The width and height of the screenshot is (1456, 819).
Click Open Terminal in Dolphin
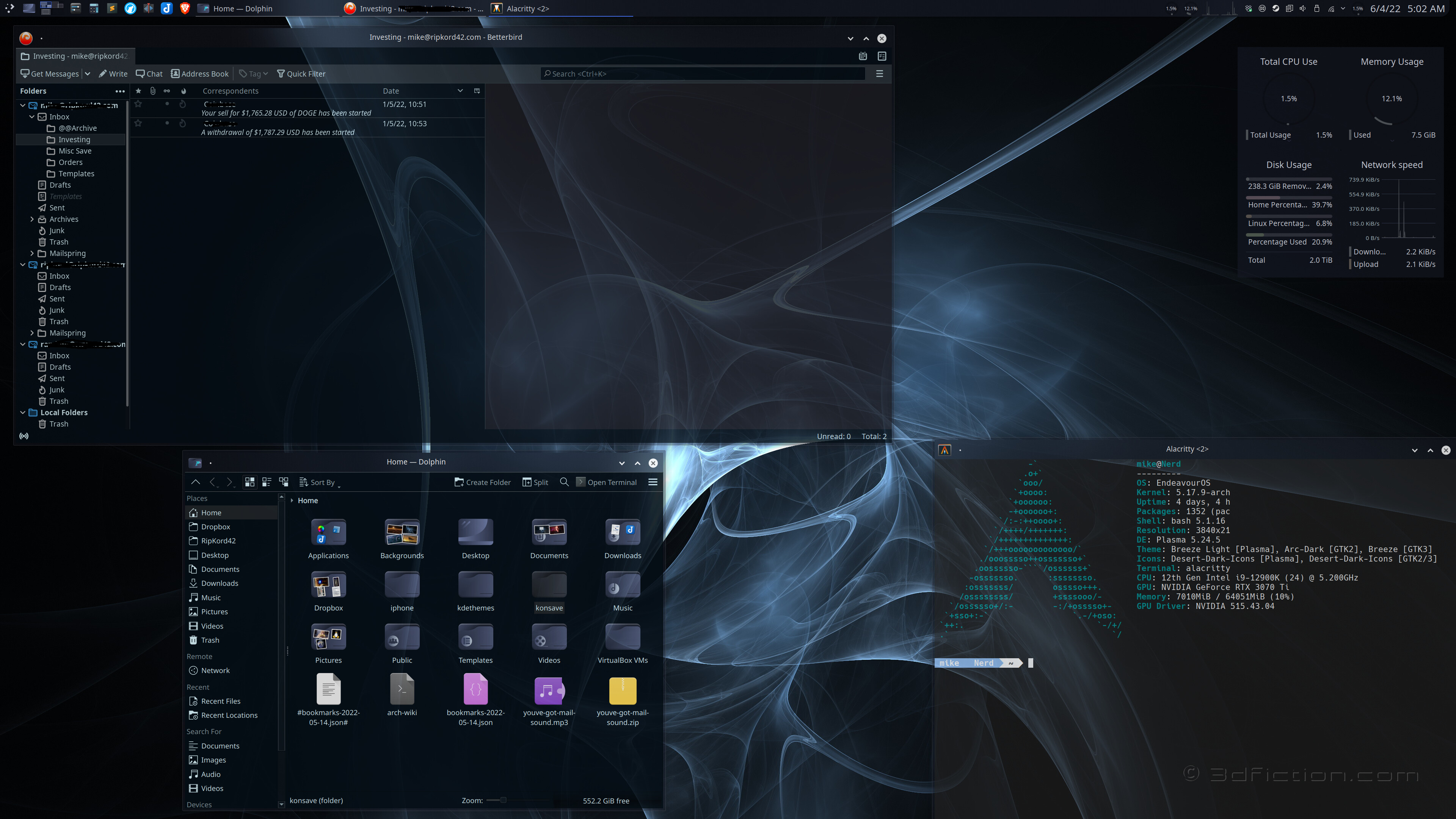(607, 482)
